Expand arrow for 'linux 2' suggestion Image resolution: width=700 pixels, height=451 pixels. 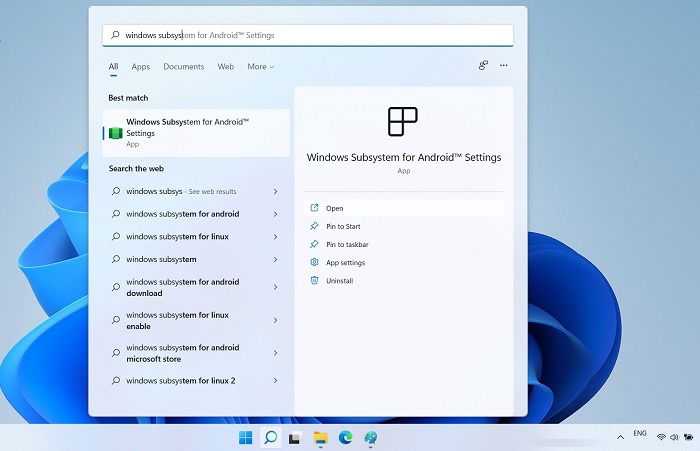tap(275, 381)
